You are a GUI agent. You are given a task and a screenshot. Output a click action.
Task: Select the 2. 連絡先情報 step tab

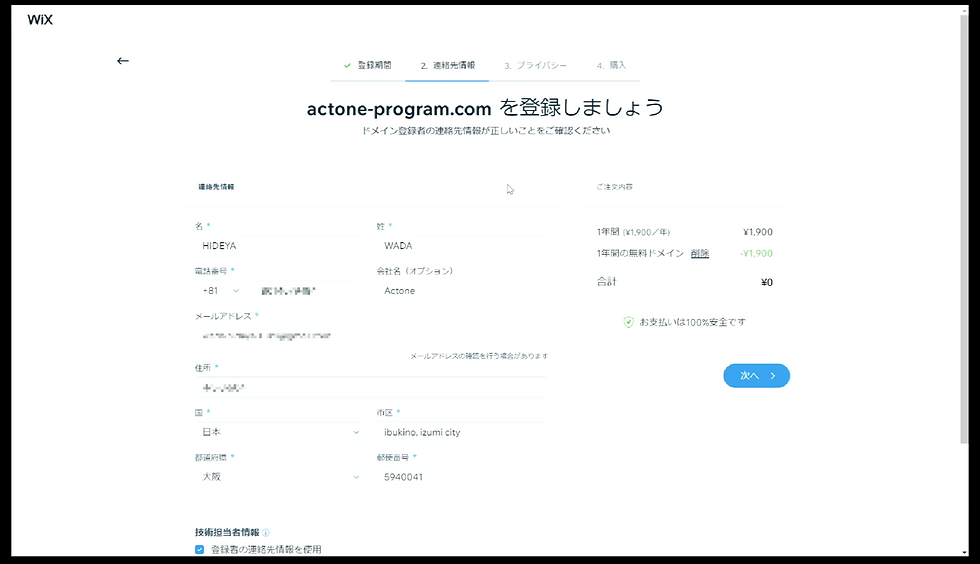(x=448, y=65)
